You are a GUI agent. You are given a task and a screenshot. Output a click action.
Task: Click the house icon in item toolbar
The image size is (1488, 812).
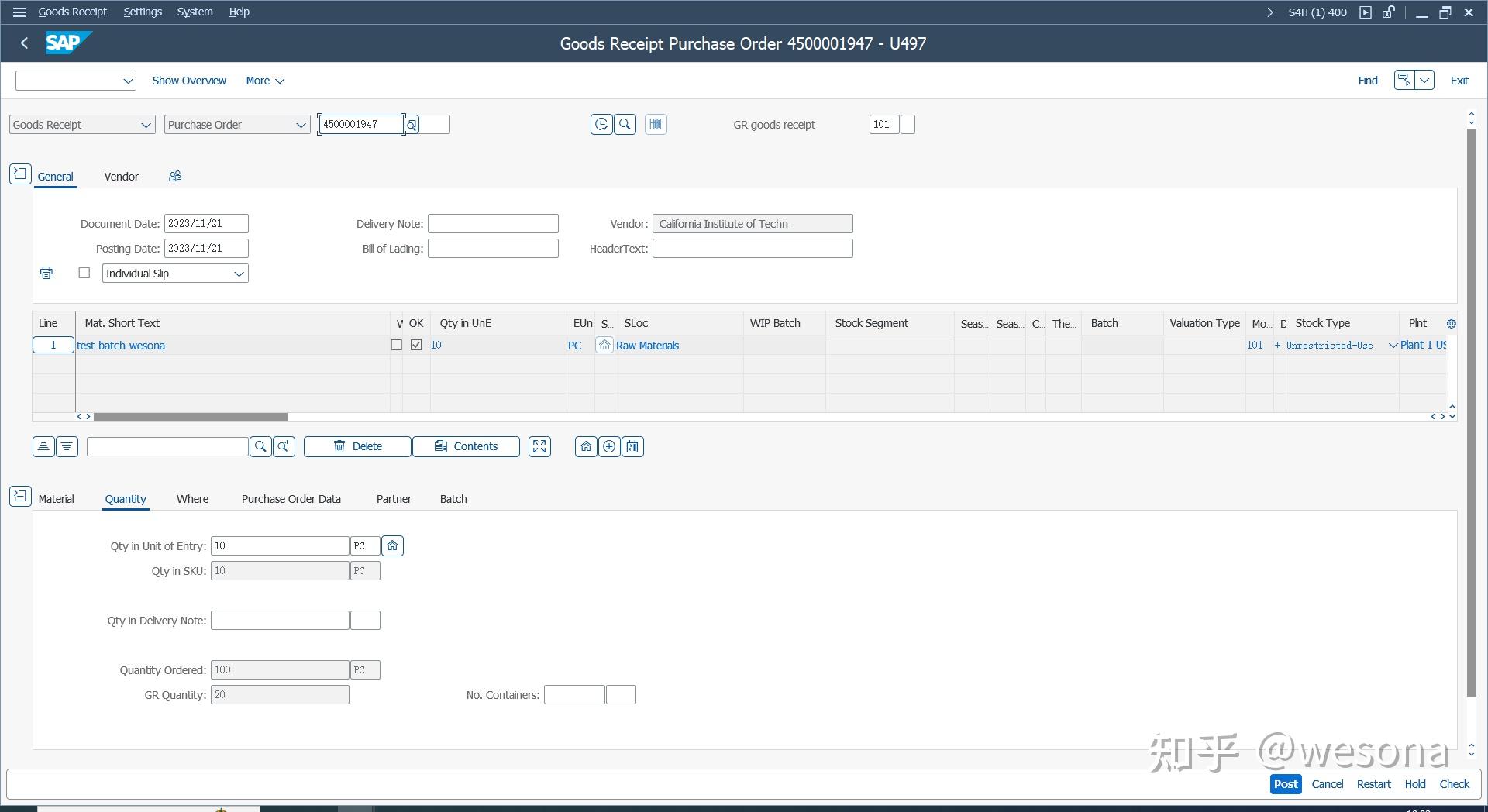click(586, 446)
